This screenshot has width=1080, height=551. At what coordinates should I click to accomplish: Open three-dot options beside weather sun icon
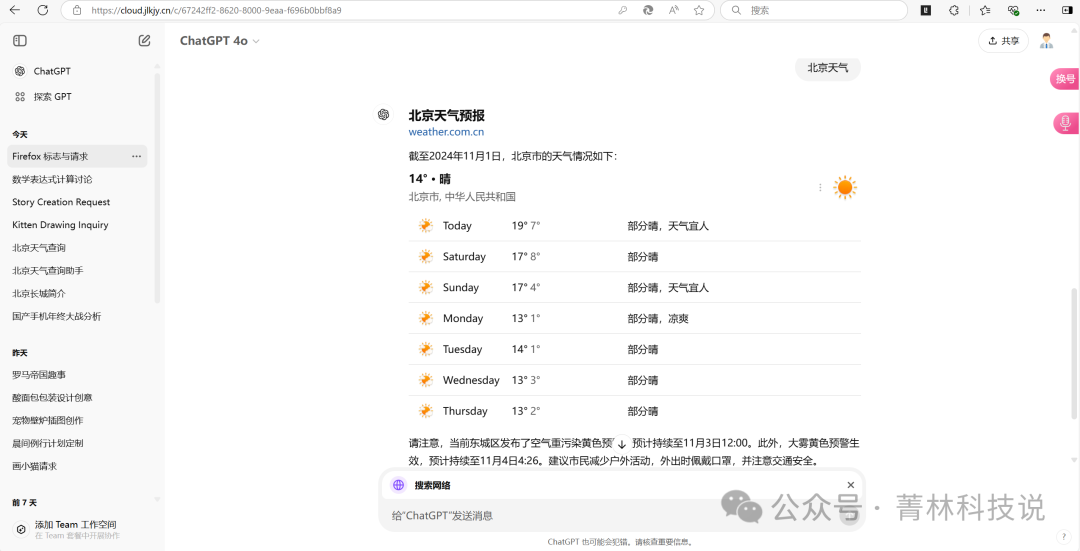tap(820, 187)
